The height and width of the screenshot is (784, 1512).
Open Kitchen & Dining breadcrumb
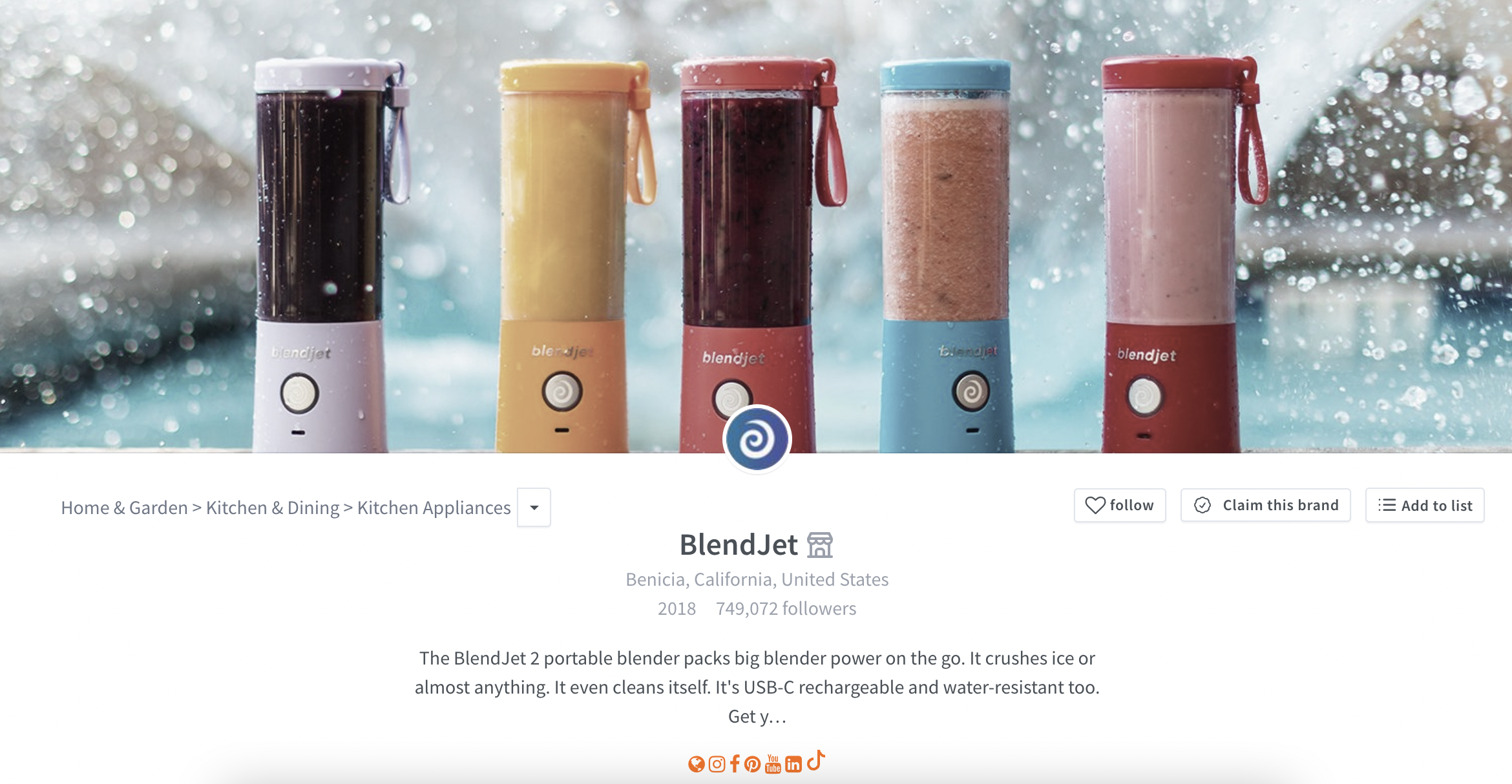click(x=272, y=508)
